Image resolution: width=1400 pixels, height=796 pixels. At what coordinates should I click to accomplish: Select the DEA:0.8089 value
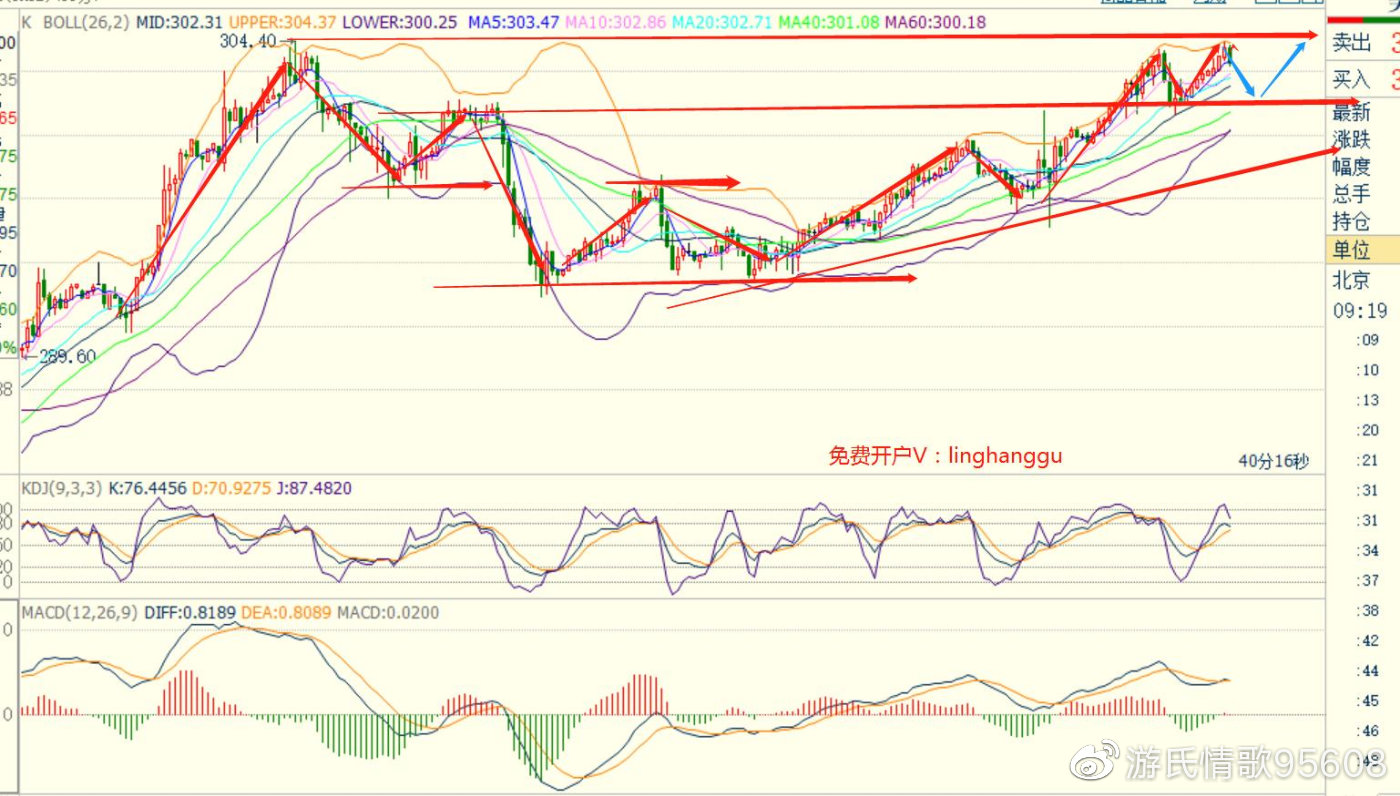coord(288,612)
